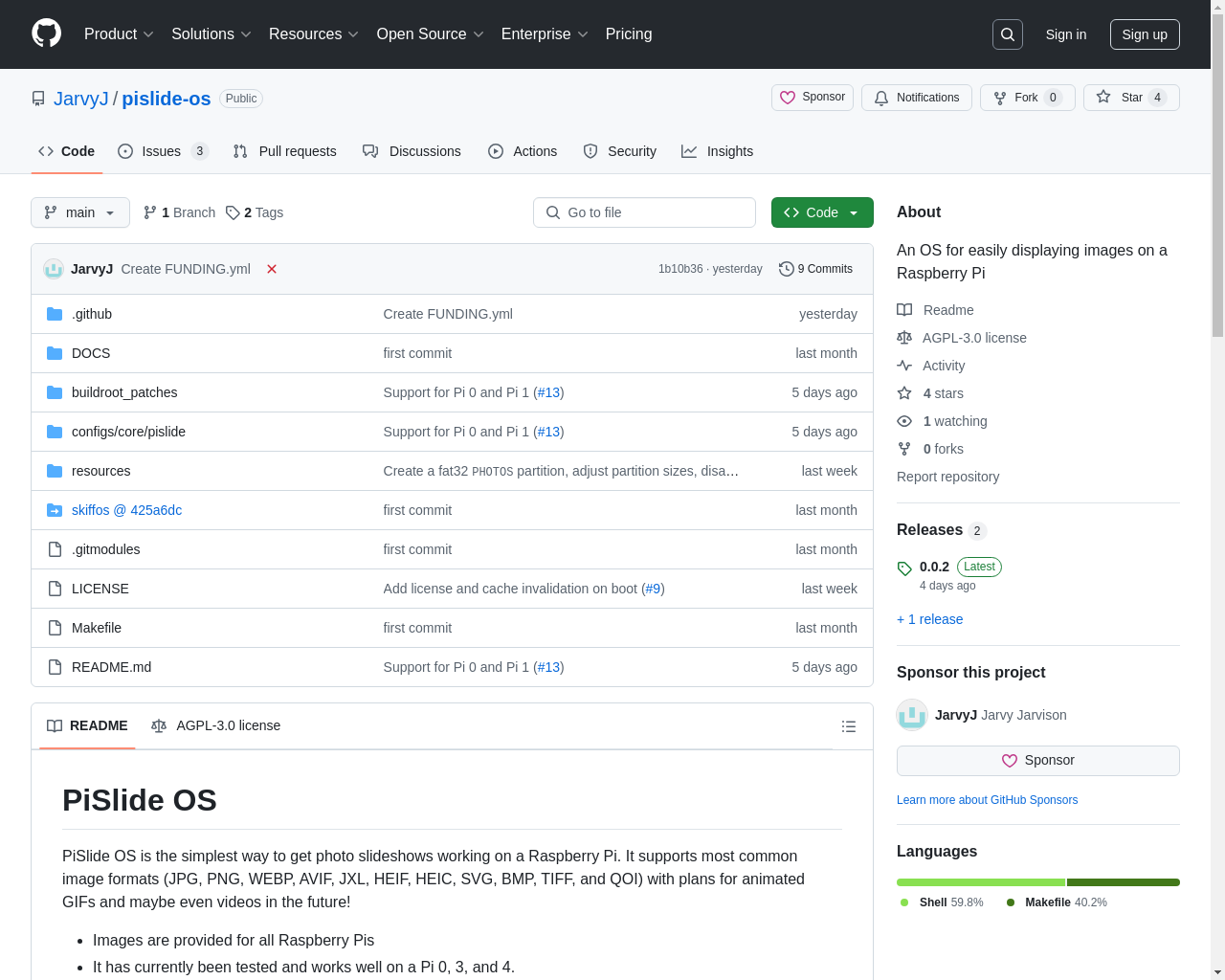Click the failed status X icon
This screenshot has height=980, width=1225.
click(x=272, y=269)
